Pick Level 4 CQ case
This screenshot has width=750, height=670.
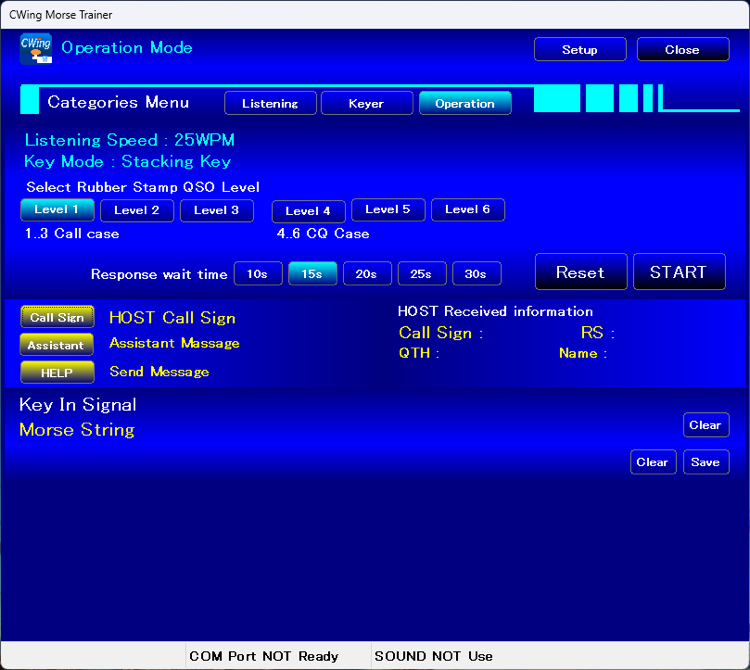[x=308, y=211]
